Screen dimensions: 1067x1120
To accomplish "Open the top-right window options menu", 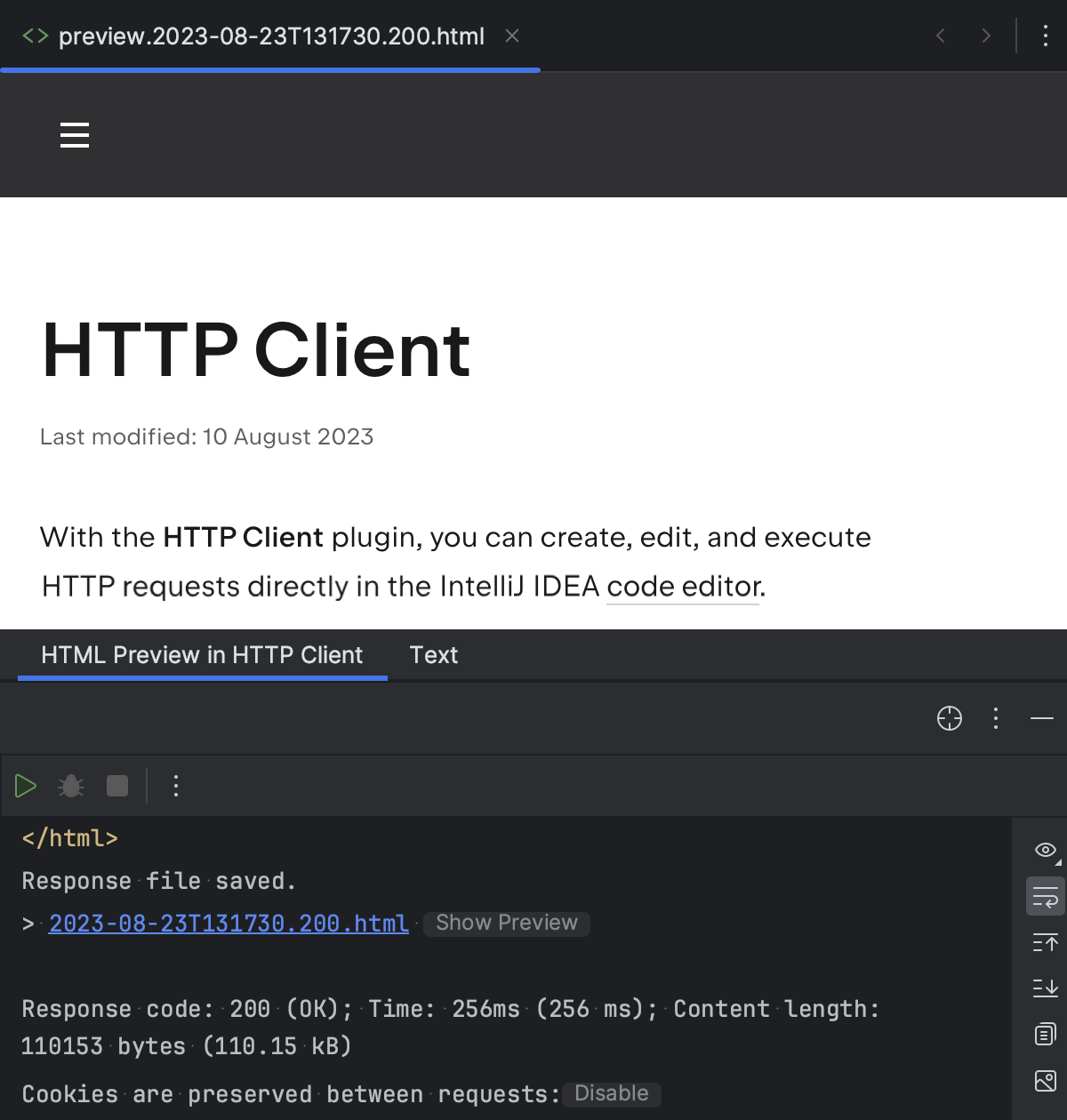I will pos(1045,36).
